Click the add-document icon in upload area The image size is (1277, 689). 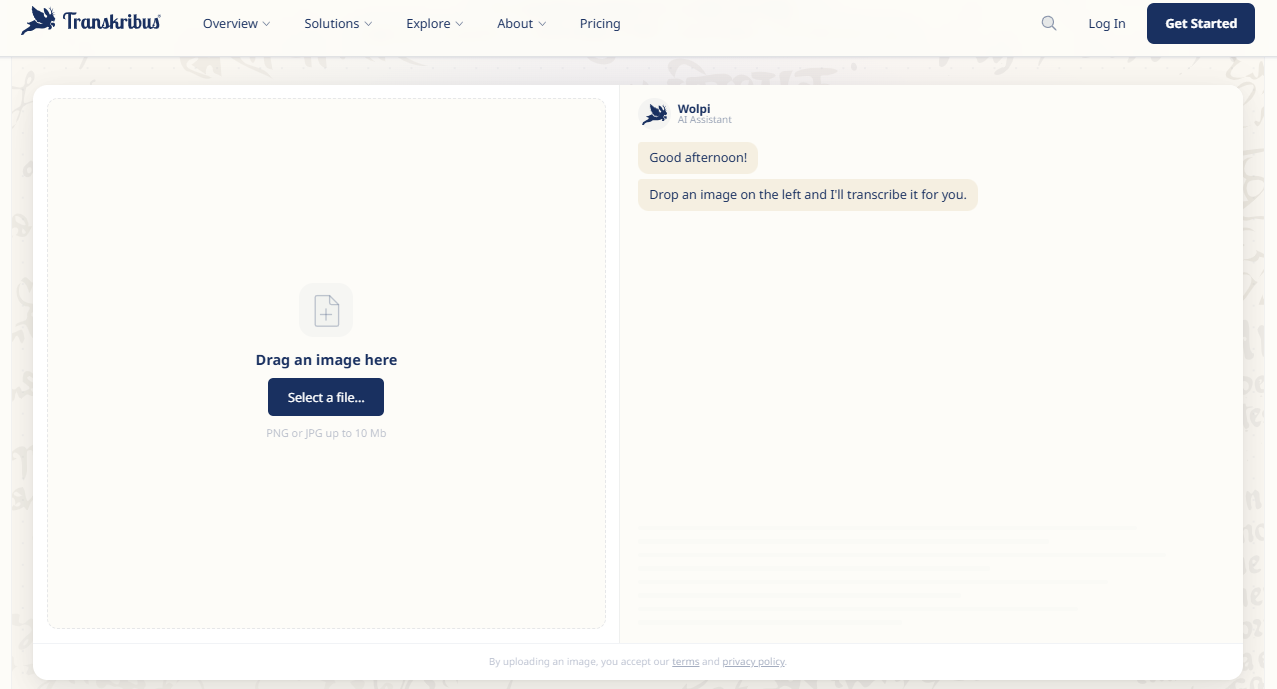point(326,310)
